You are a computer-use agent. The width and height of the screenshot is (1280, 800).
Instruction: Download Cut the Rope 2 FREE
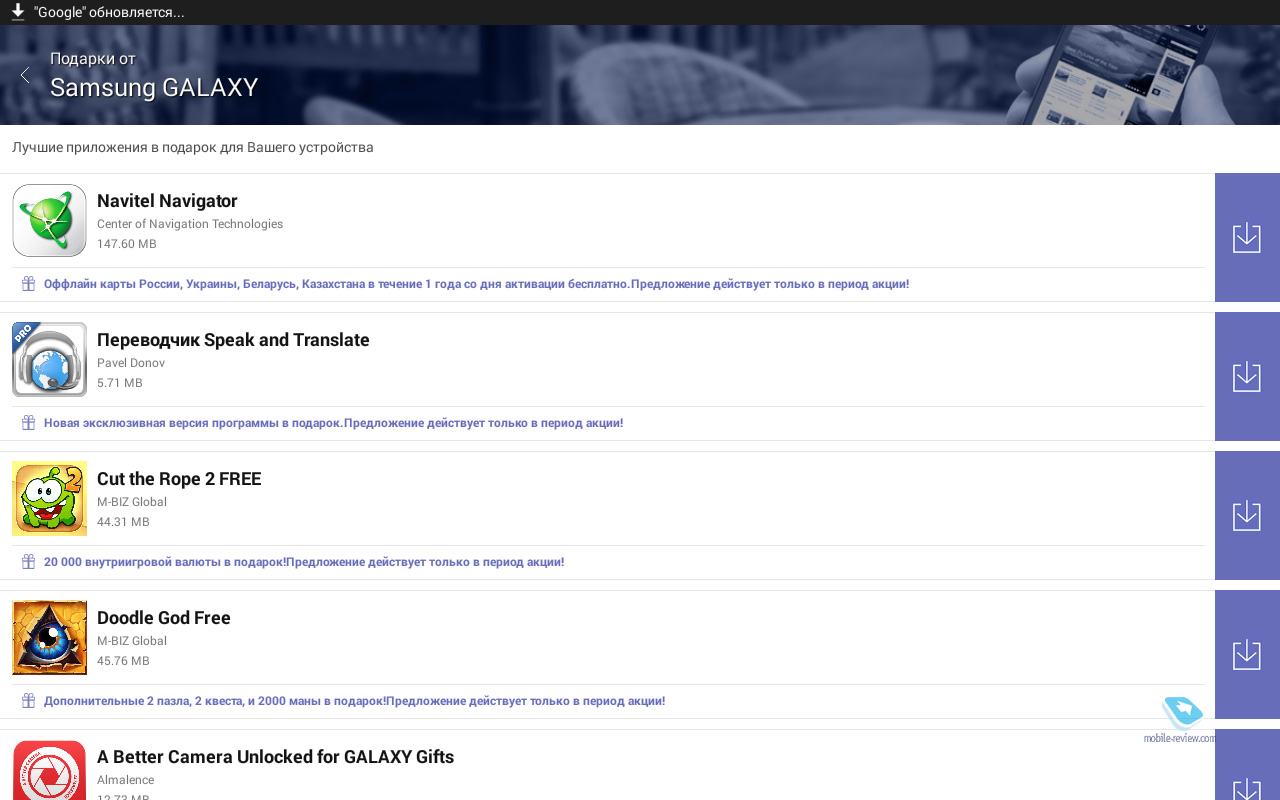[1247, 515]
